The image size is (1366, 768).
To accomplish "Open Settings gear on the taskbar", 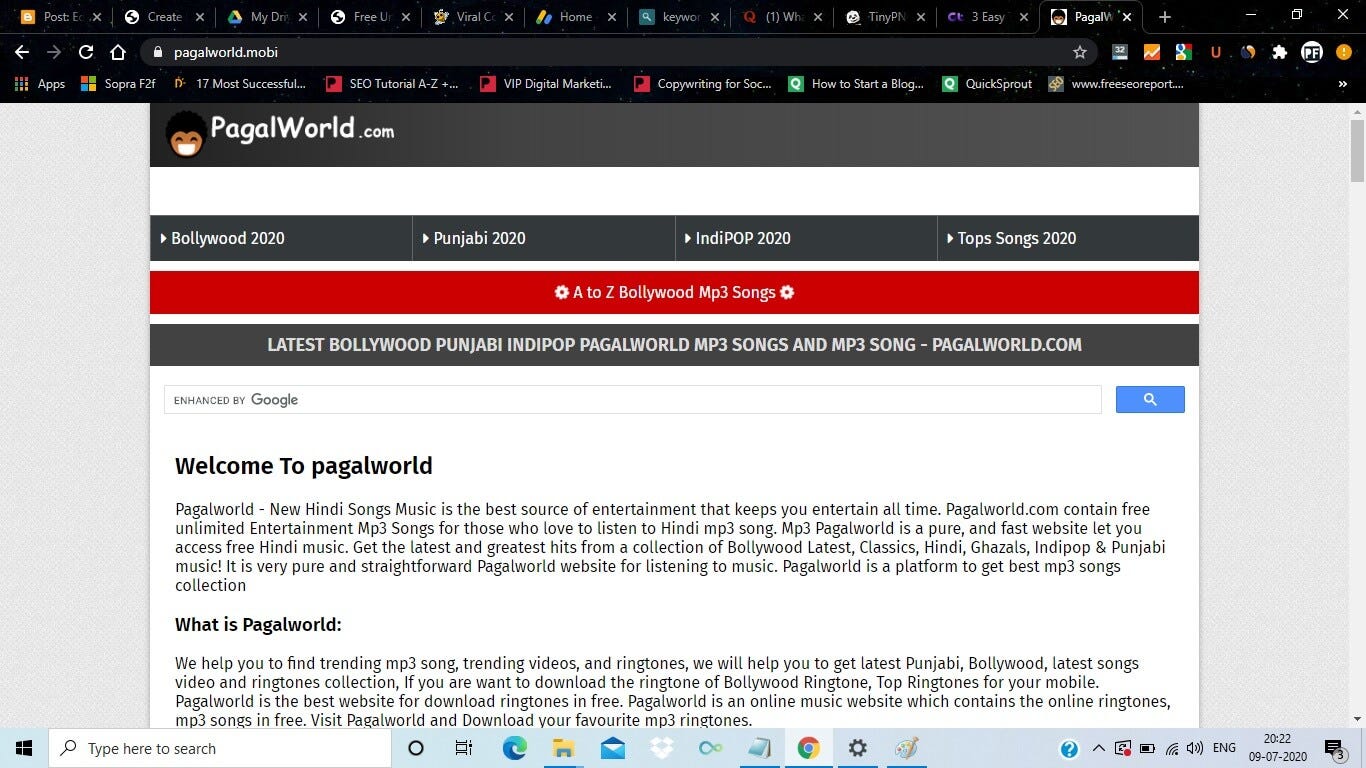I will (x=858, y=748).
